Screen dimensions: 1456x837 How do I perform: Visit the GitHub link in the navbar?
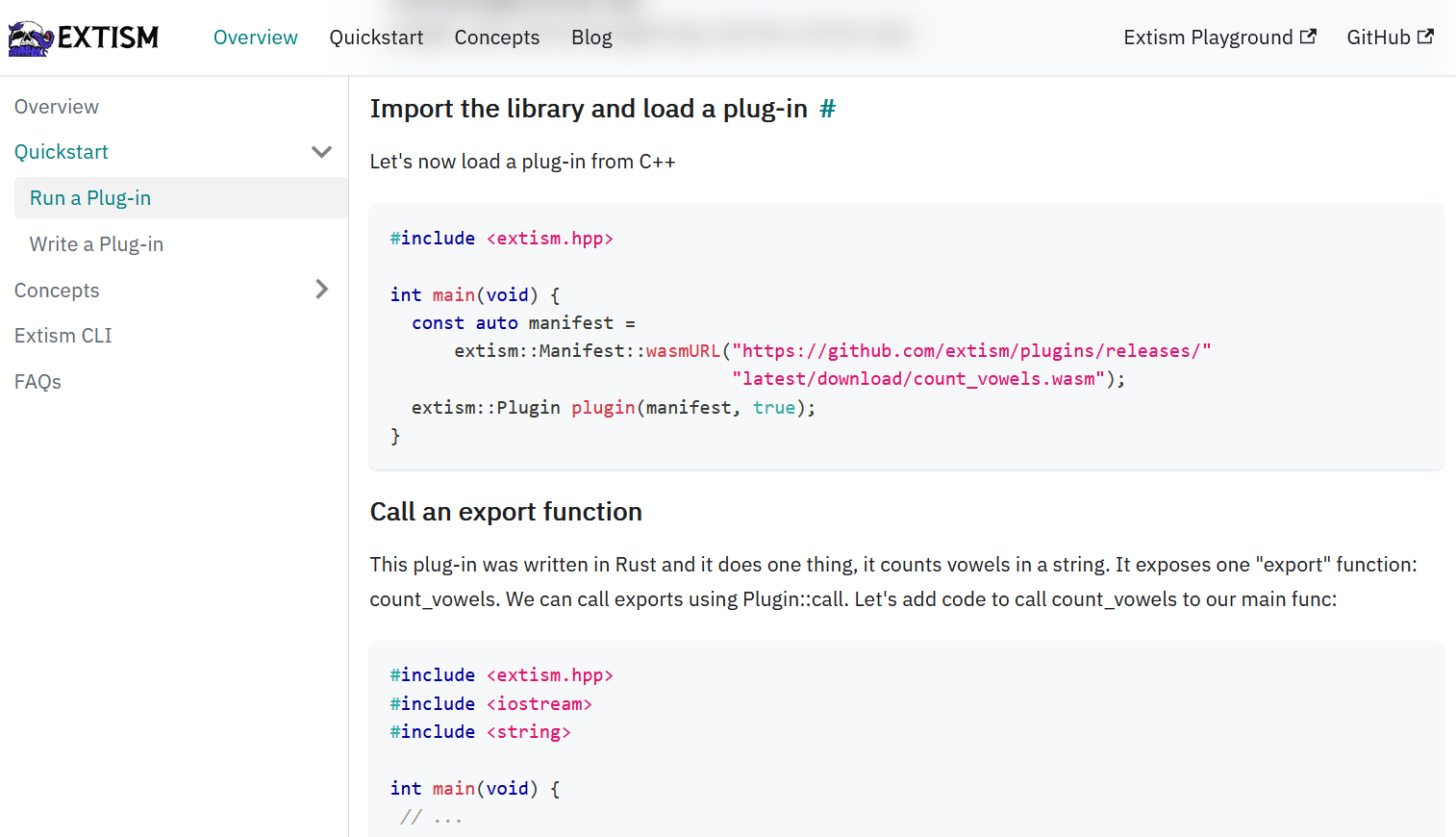pos(1378,38)
